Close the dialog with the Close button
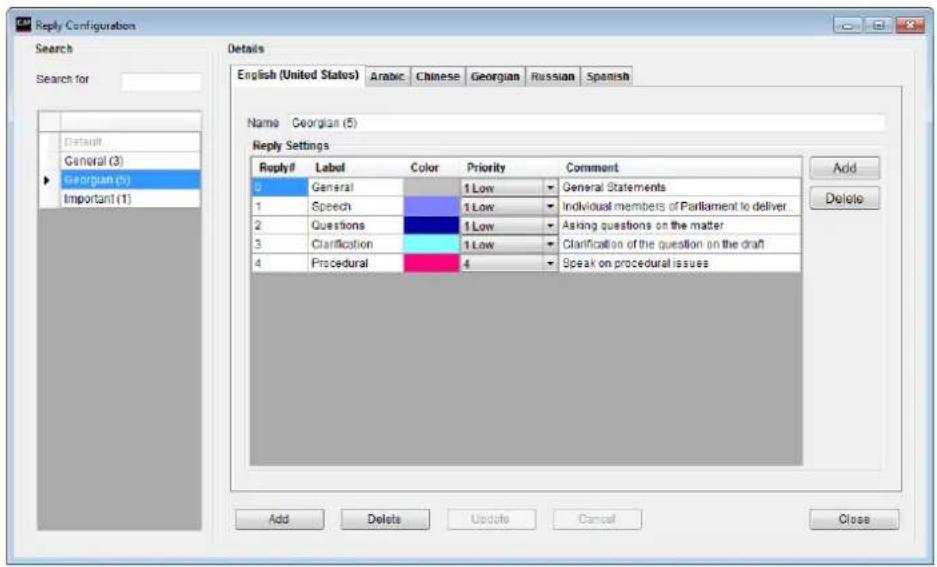 tap(854, 519)
